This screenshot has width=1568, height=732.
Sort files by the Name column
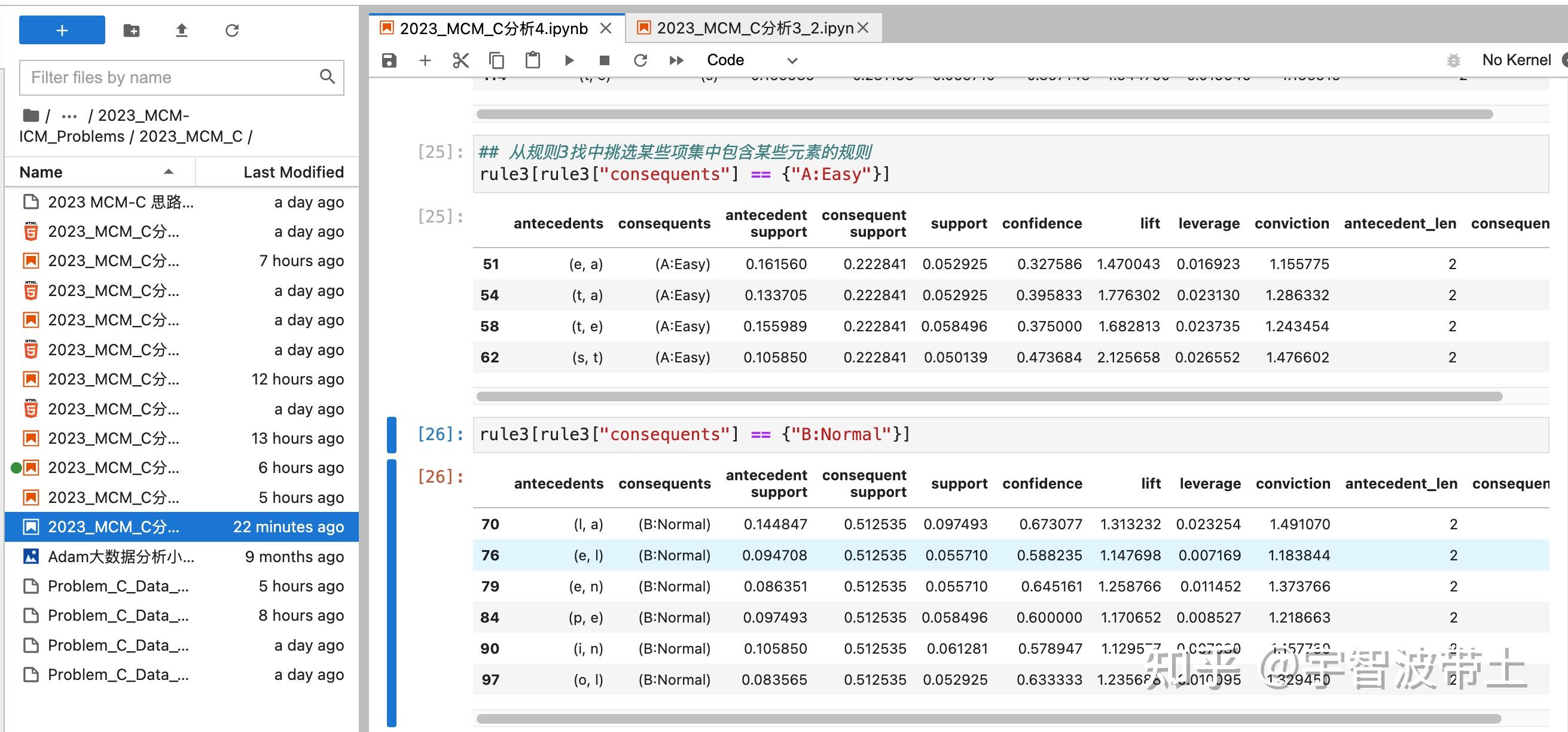[41, 172]
